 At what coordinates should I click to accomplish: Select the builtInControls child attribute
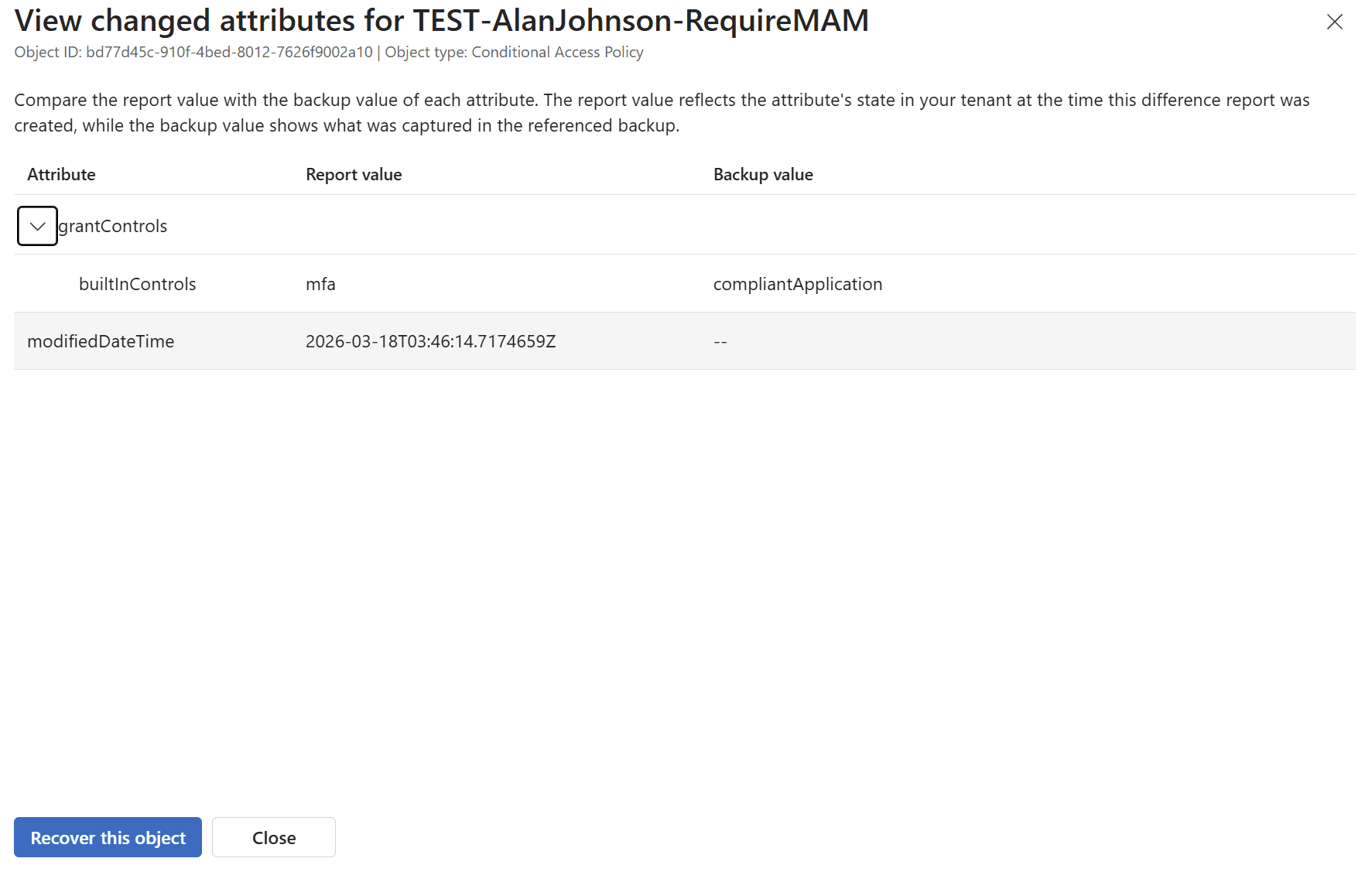click(137, 284)
